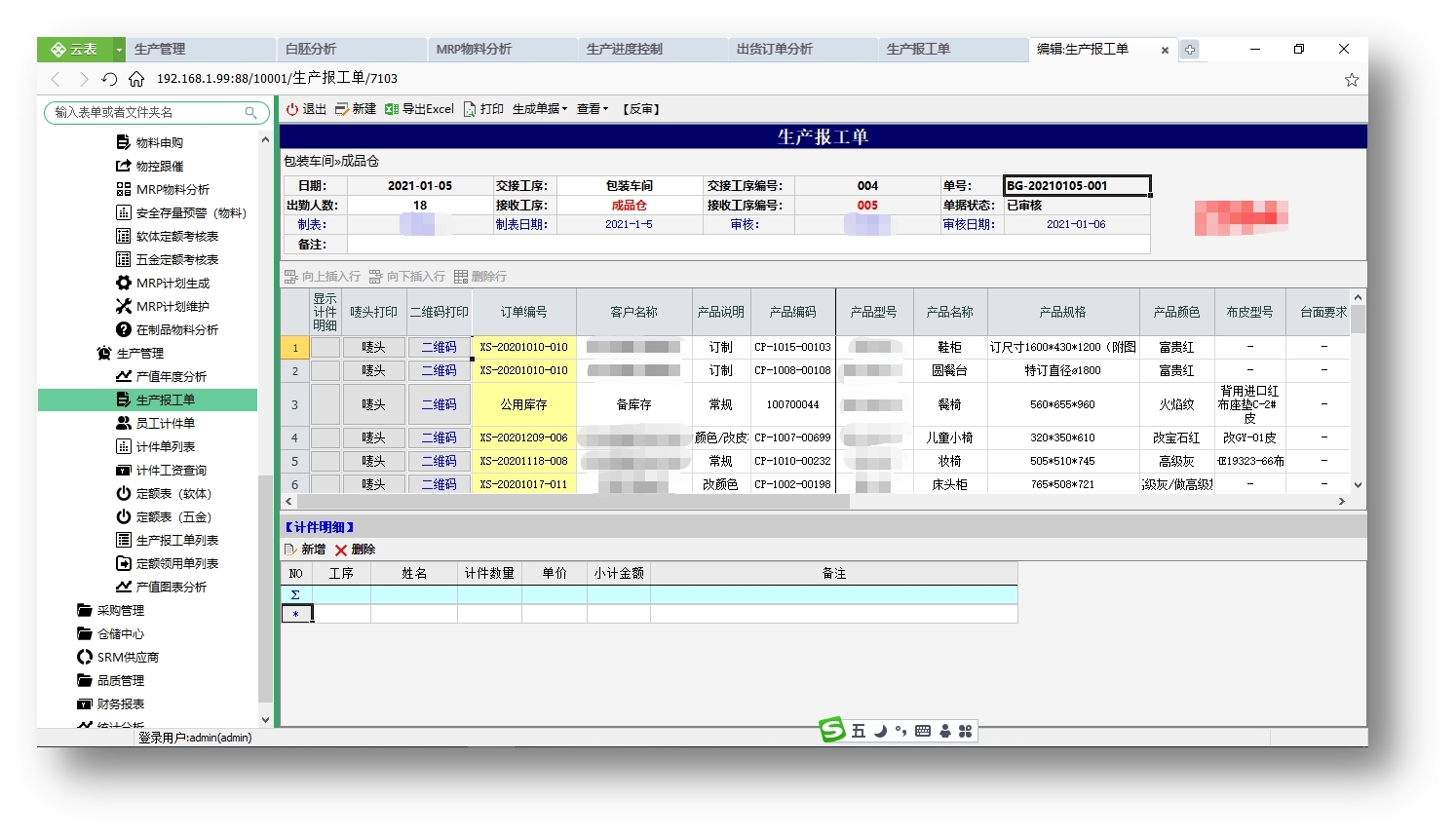Switch to the 出货订单分析 tab
The width and height of the screenshot is (1456, 836).
pyautogui.click(x=801, y=50)
